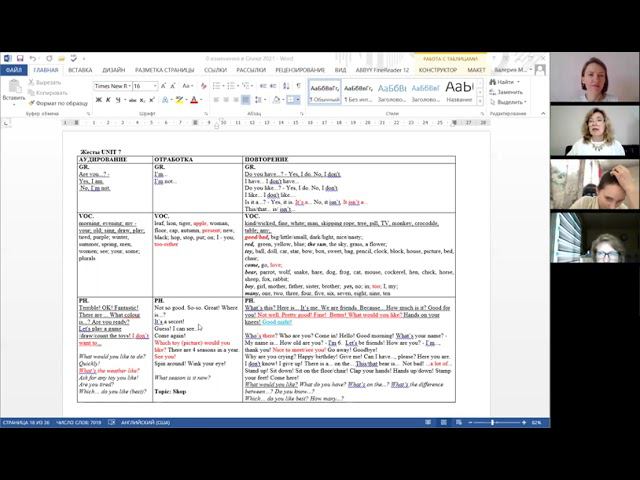The image size is (640, 480).
Task: Toggle Center paragraph alignment
Action: click(x=226, y=100)
